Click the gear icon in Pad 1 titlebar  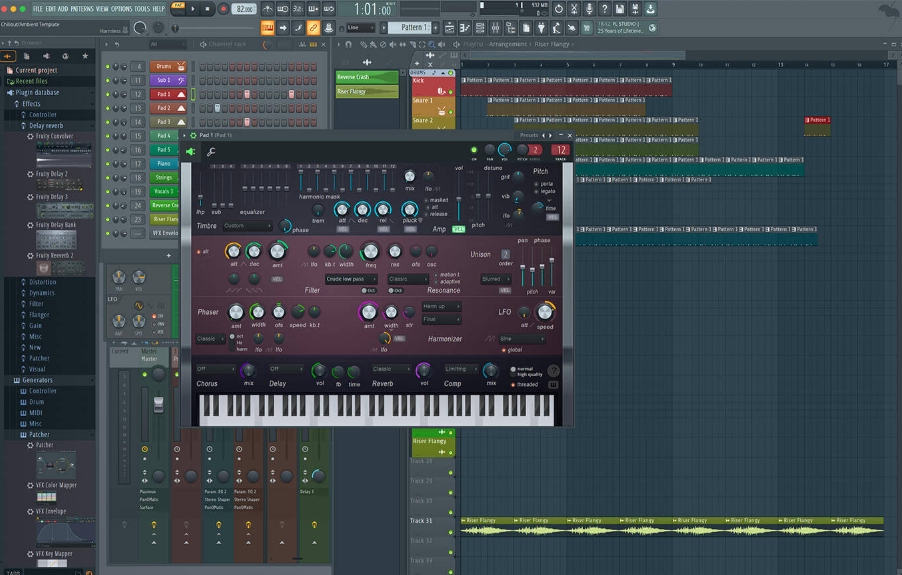coord(193,136)
